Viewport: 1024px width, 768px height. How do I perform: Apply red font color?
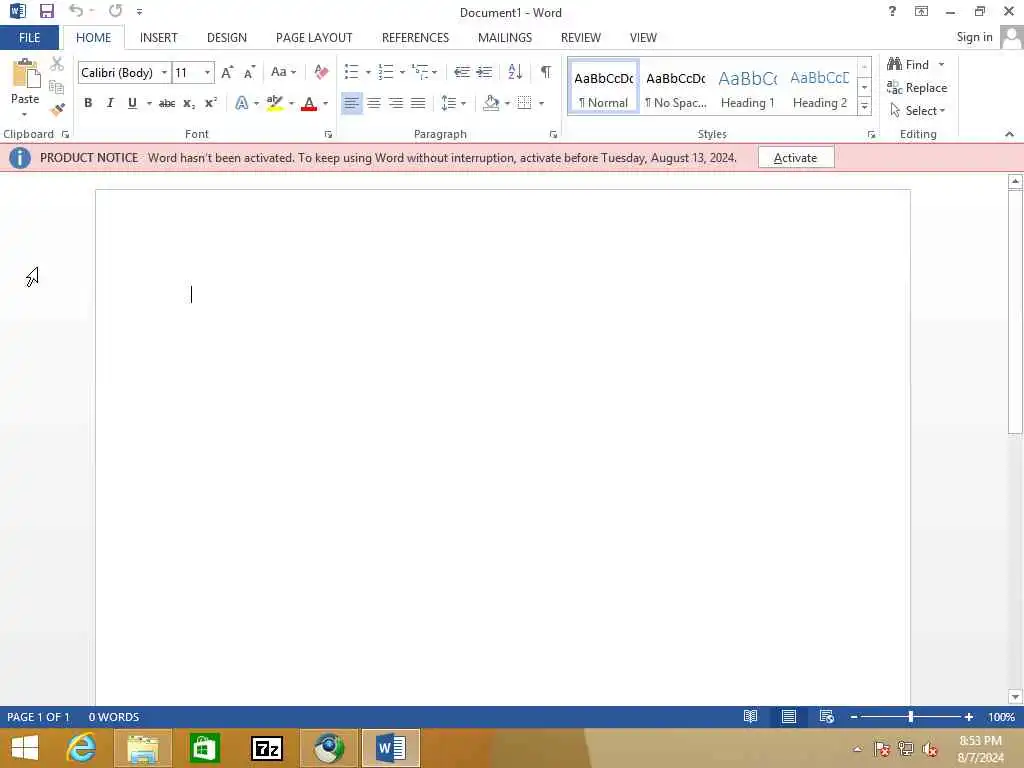tap(309, 103)
